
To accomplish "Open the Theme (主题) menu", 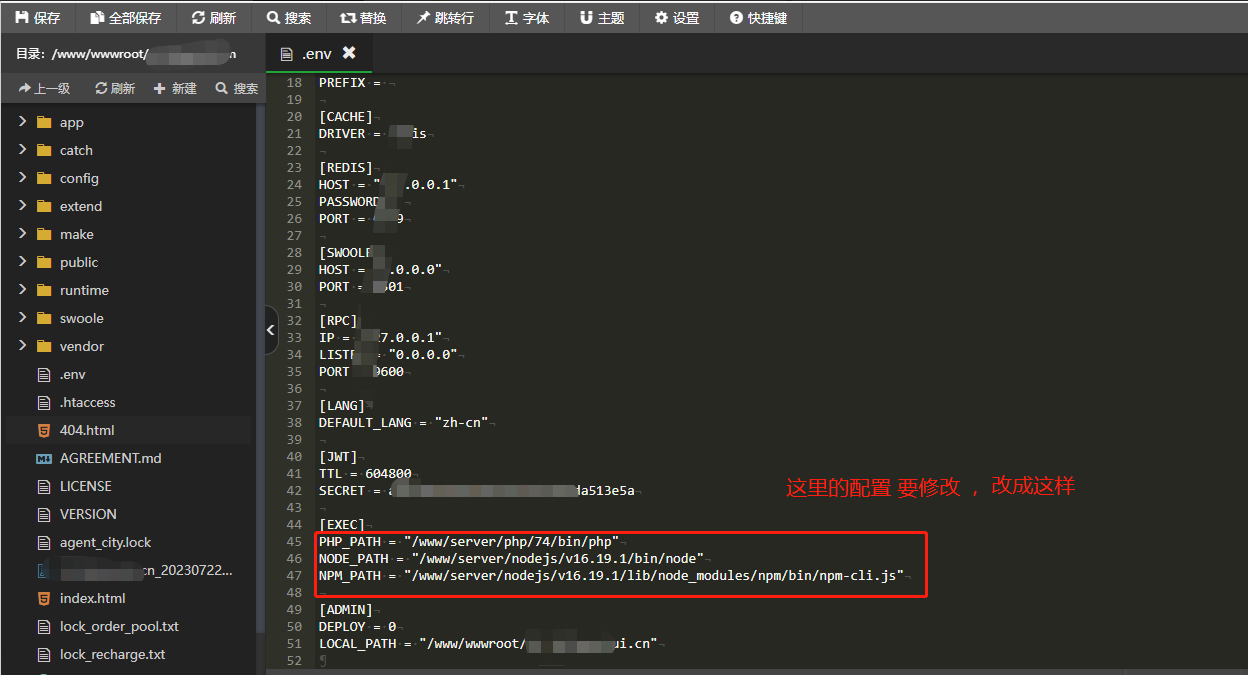I will click(602, 18).
